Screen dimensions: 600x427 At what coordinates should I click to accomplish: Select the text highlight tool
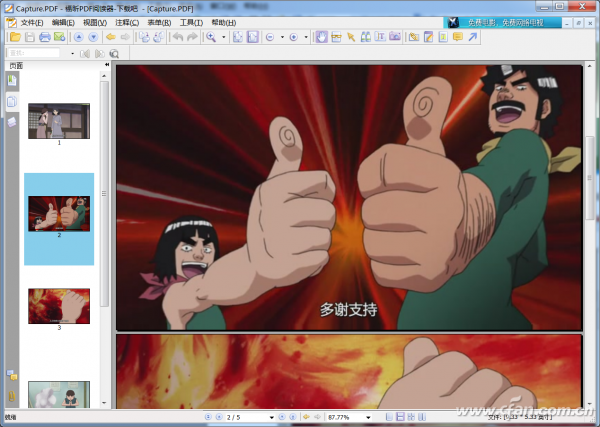443,37
